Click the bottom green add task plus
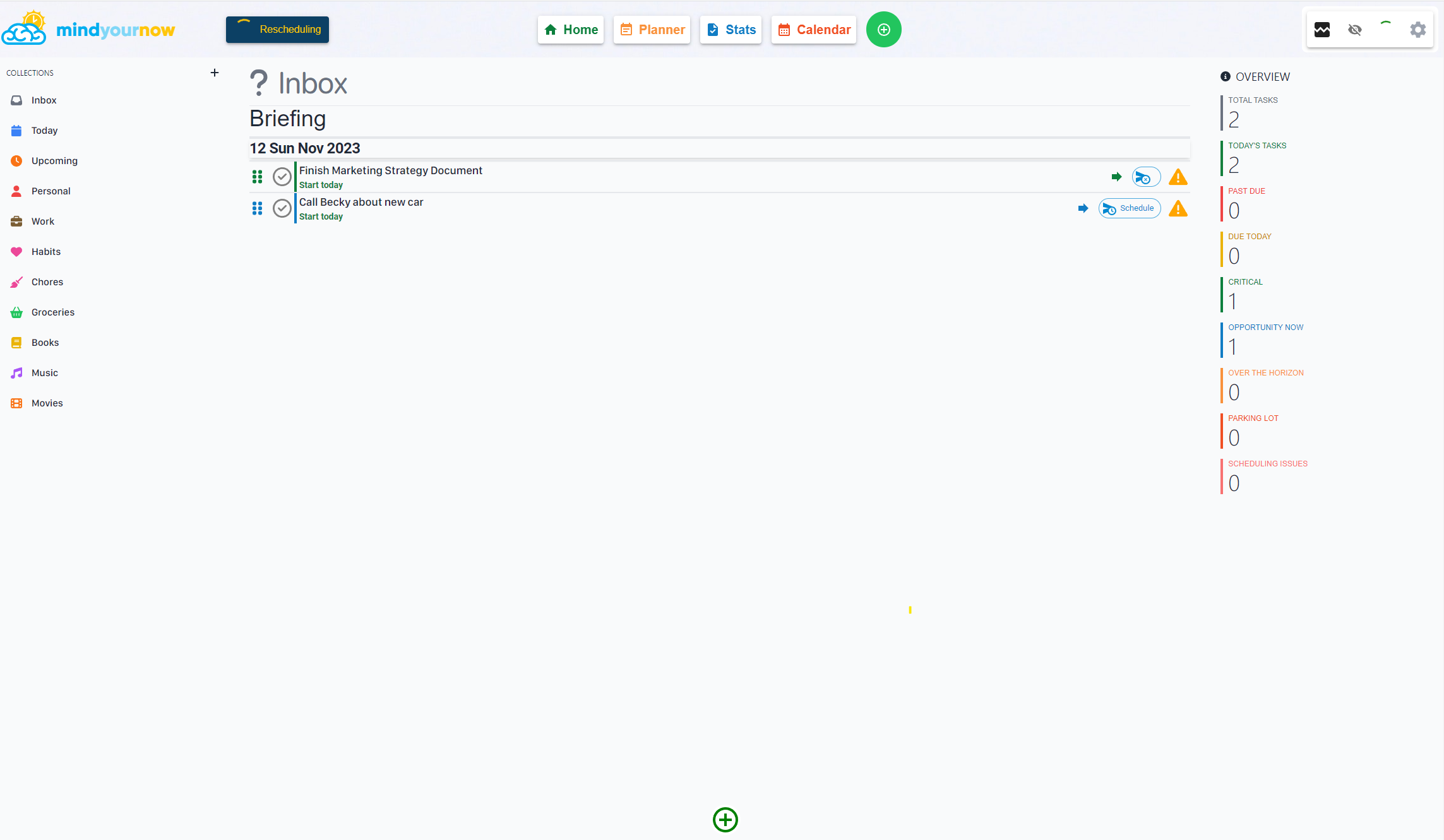The height and width of the screenshot is (840, 1444). pos(725,820)
